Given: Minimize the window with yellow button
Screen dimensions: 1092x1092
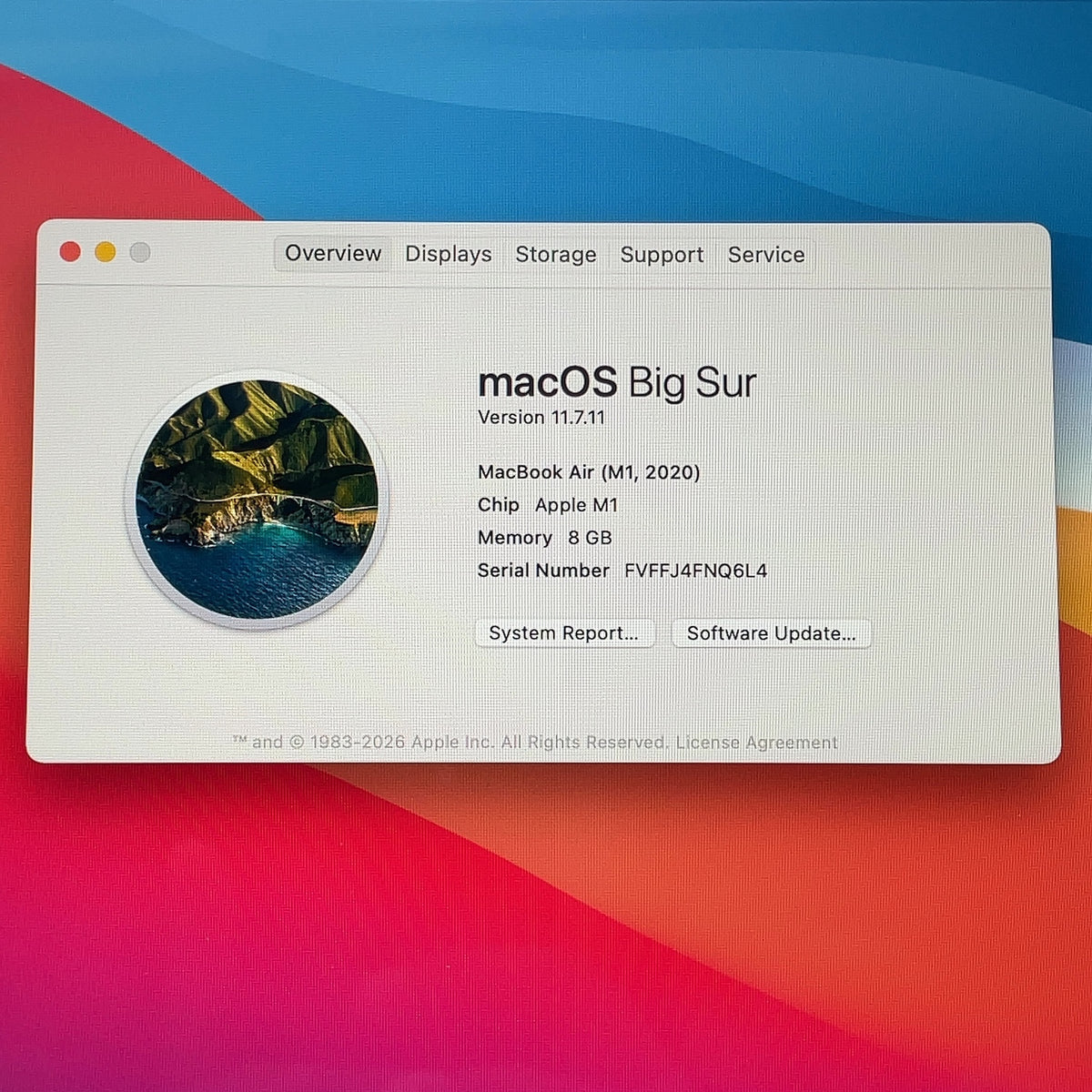Looking at the screenshot, I should pos(106,252).
